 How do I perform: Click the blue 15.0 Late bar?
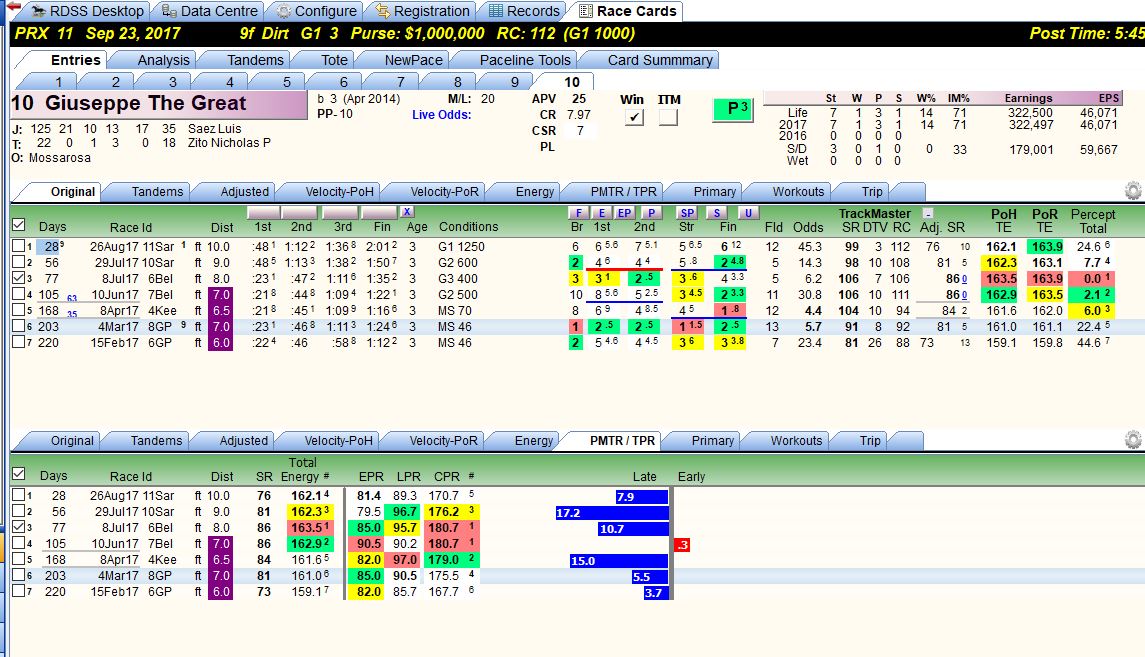[619, 561]
